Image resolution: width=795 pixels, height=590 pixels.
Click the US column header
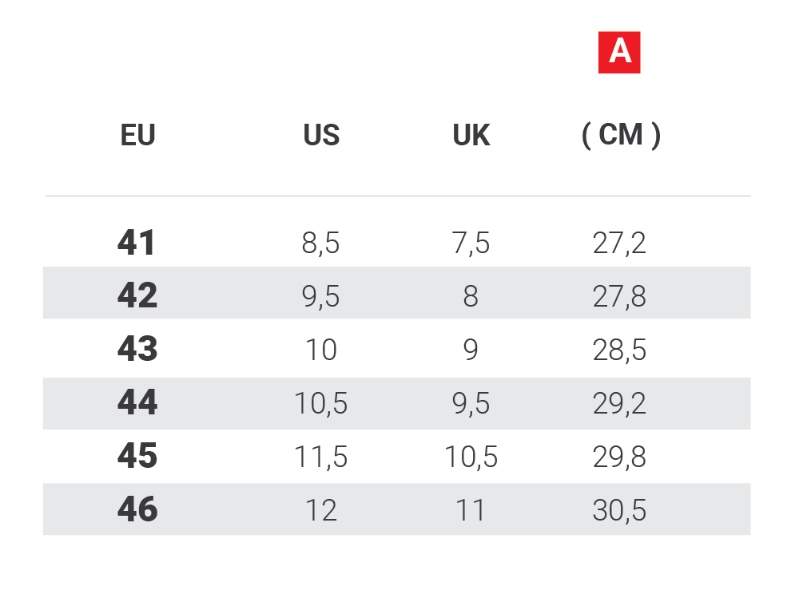(x=321, y=135)
